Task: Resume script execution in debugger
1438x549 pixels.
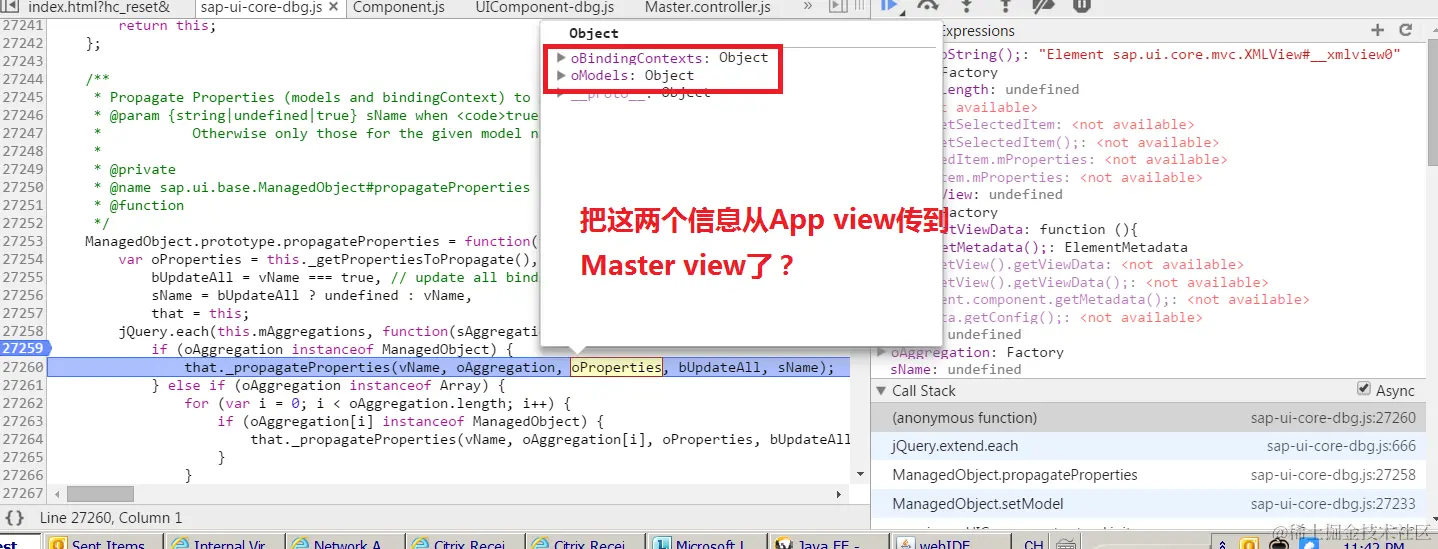Action: coord(887,5)
